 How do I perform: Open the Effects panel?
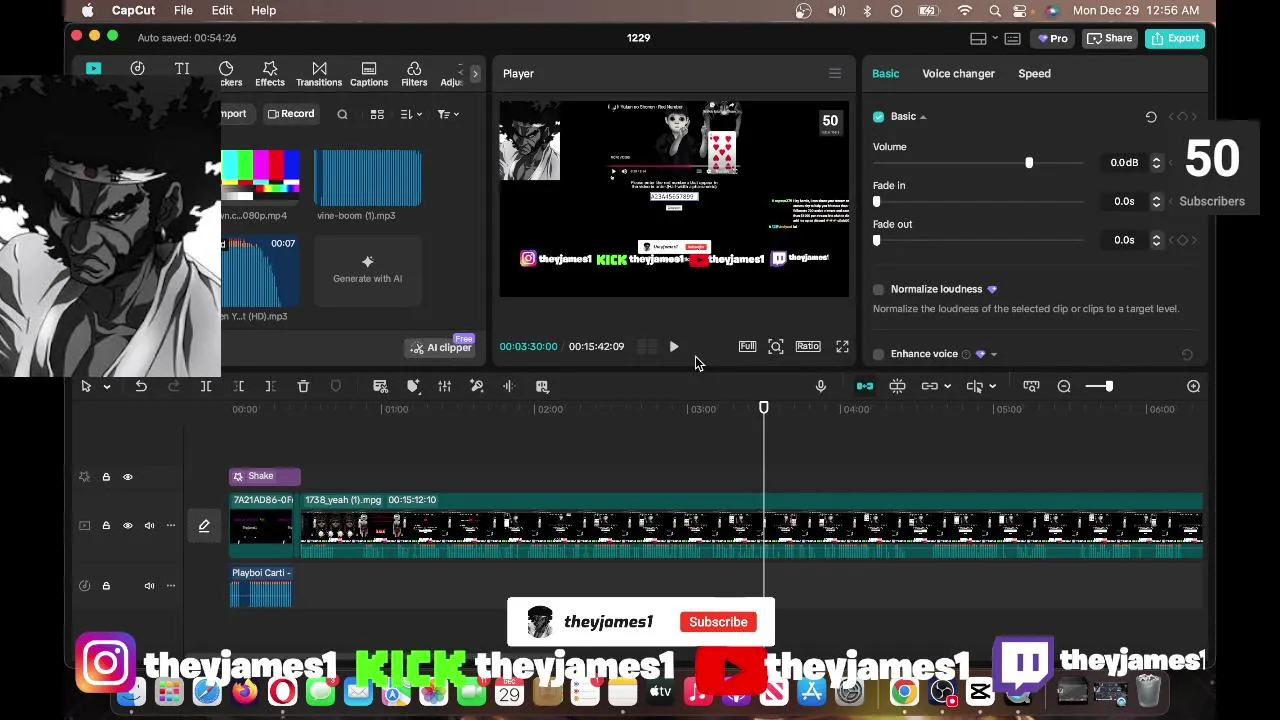[269, 74]
